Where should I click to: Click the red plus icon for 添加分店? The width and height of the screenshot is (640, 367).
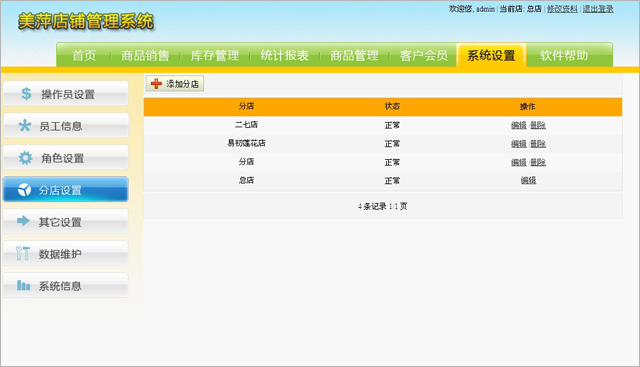(156, 84)
